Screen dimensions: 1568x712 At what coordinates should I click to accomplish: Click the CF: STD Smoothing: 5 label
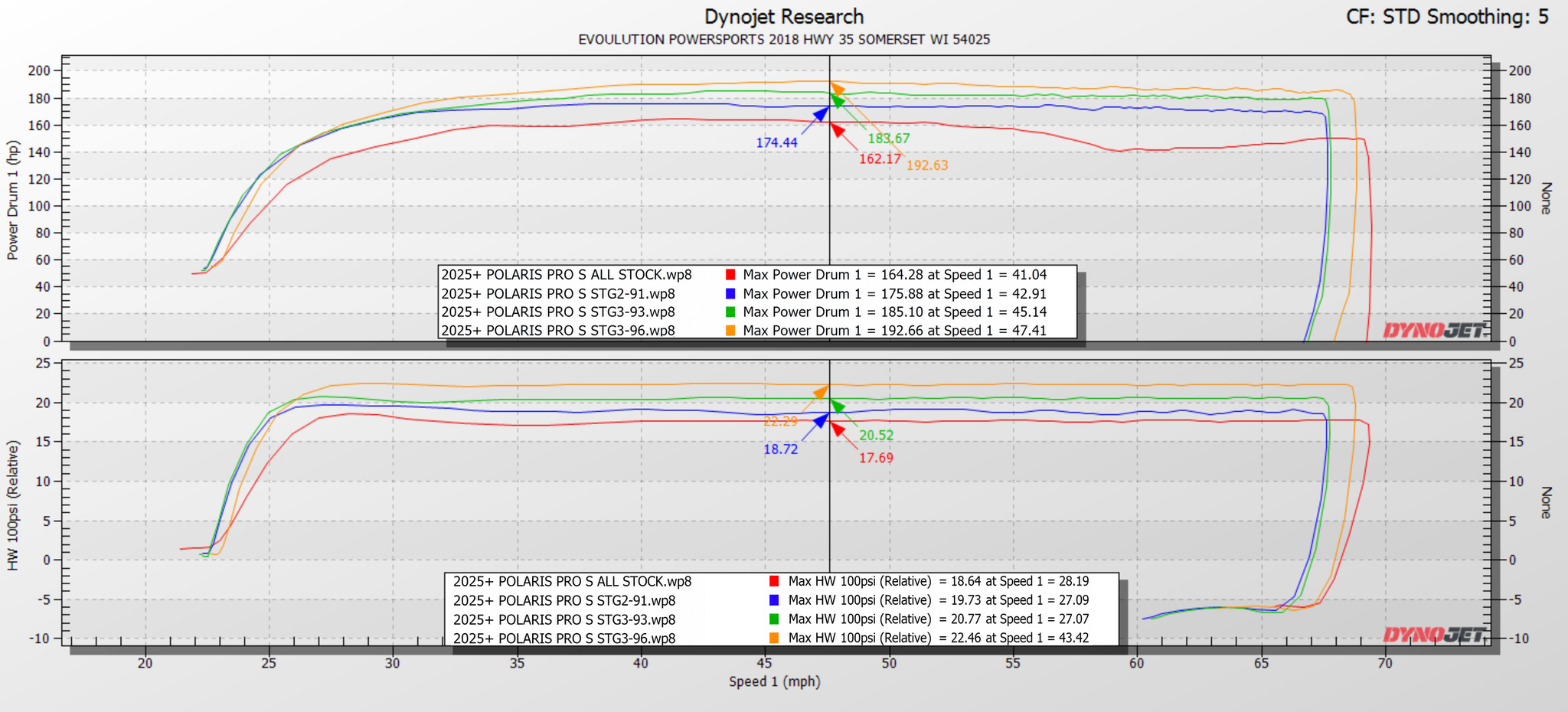click(x=1447, y=16)
